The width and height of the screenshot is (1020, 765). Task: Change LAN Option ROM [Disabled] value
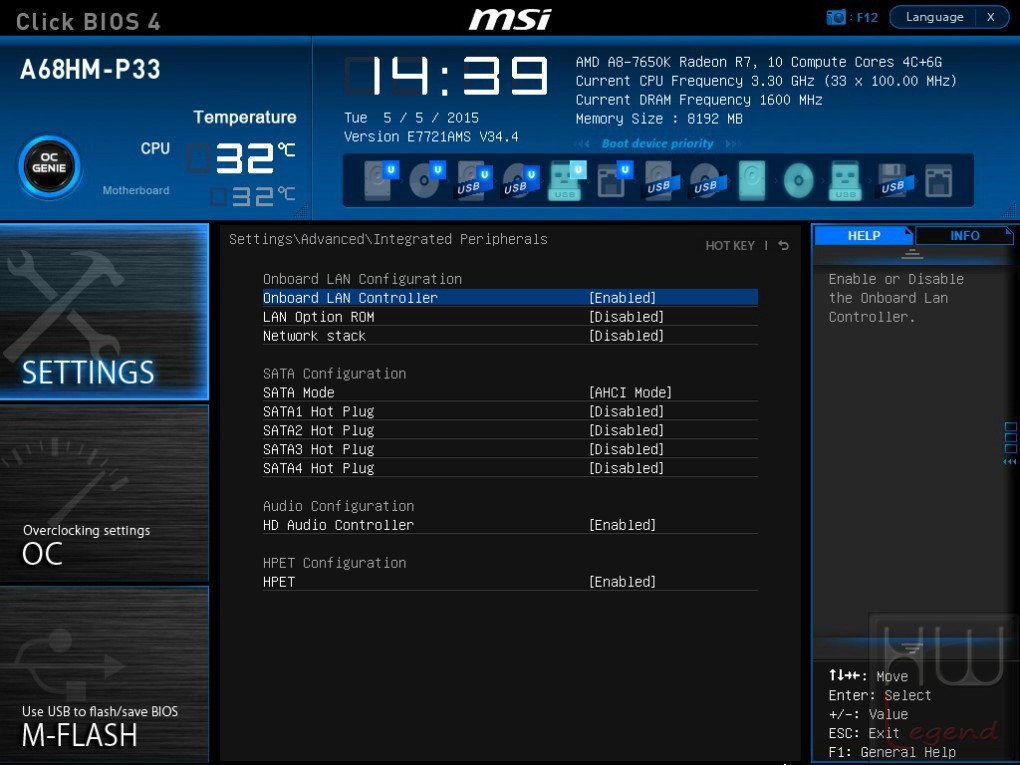(626, 317)
